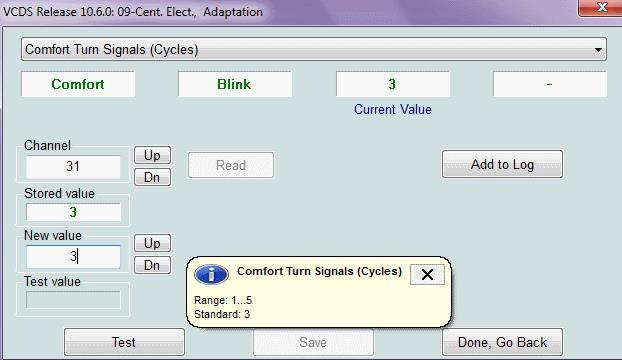Select the Comfort Turn Signals (Cycles) combo box
The width and height of the screenshot is (622, 360).
(x=314, y=50)
